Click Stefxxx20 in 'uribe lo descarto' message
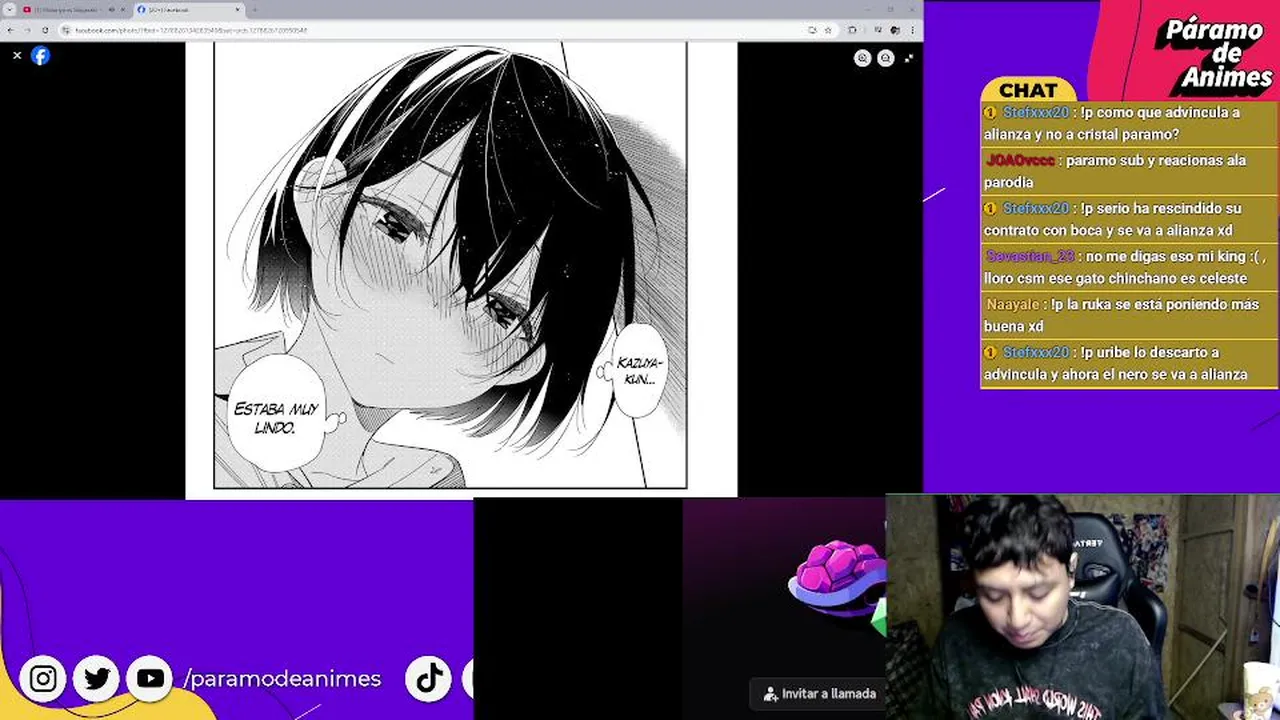 (1036, 352)
